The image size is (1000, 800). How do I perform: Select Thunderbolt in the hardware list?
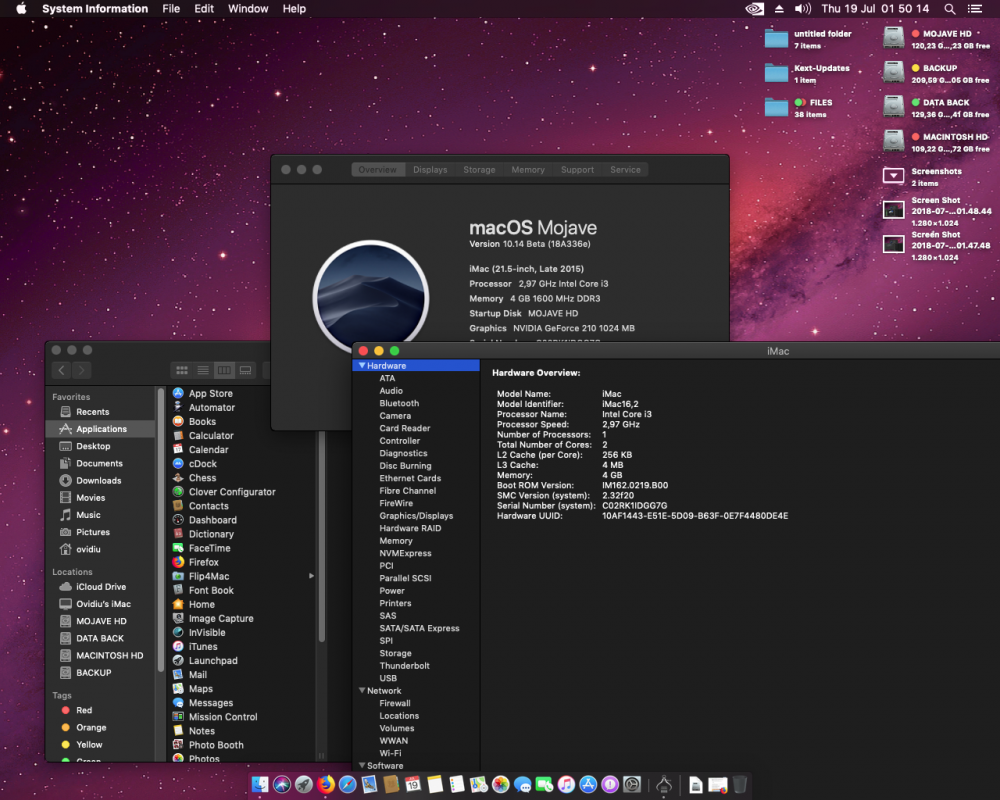(404, 665)
